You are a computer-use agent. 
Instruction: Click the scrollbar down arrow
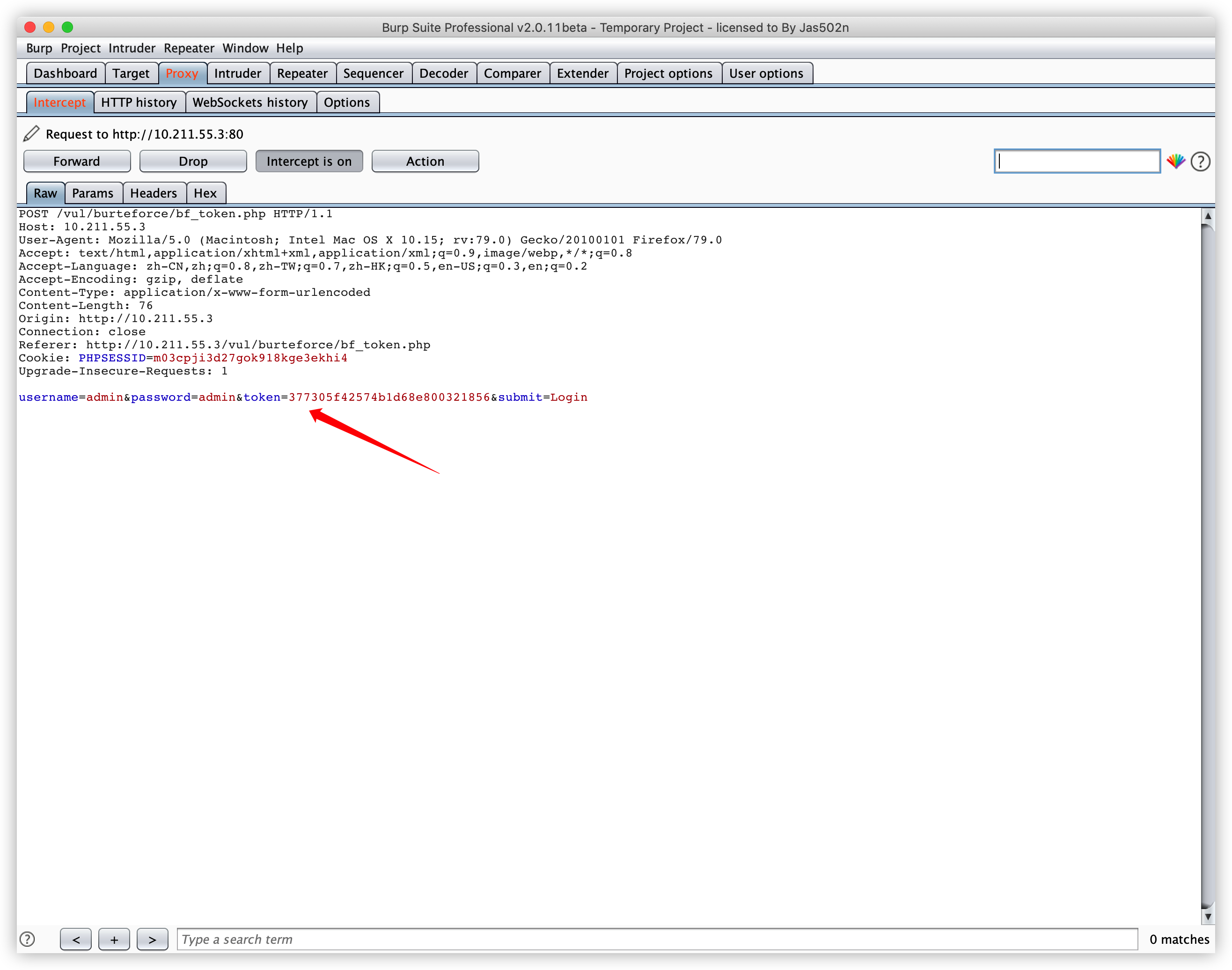click(x=1208, y=917)
